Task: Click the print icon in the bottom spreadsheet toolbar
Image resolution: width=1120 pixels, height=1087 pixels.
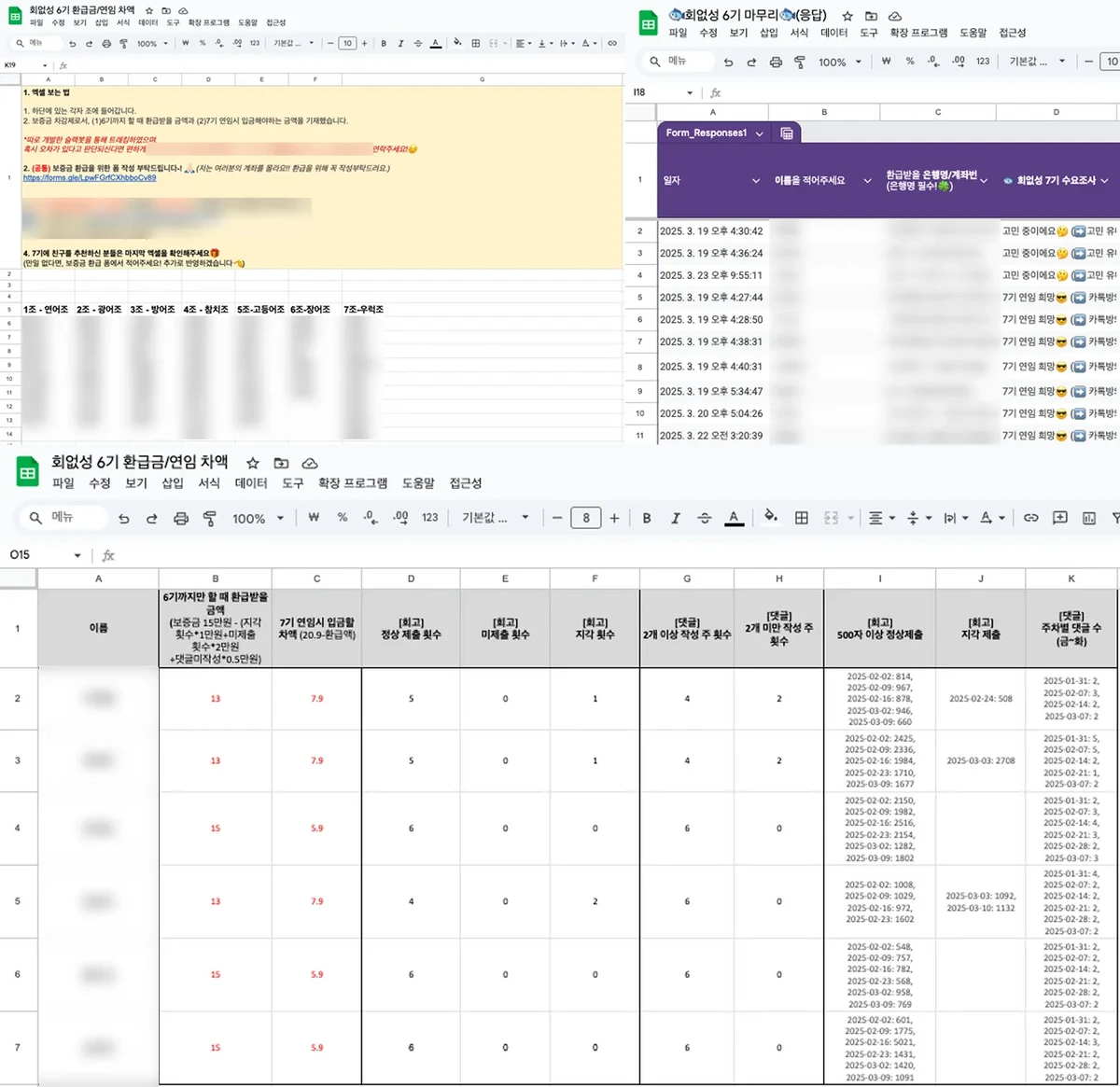Action: [181, 518]
